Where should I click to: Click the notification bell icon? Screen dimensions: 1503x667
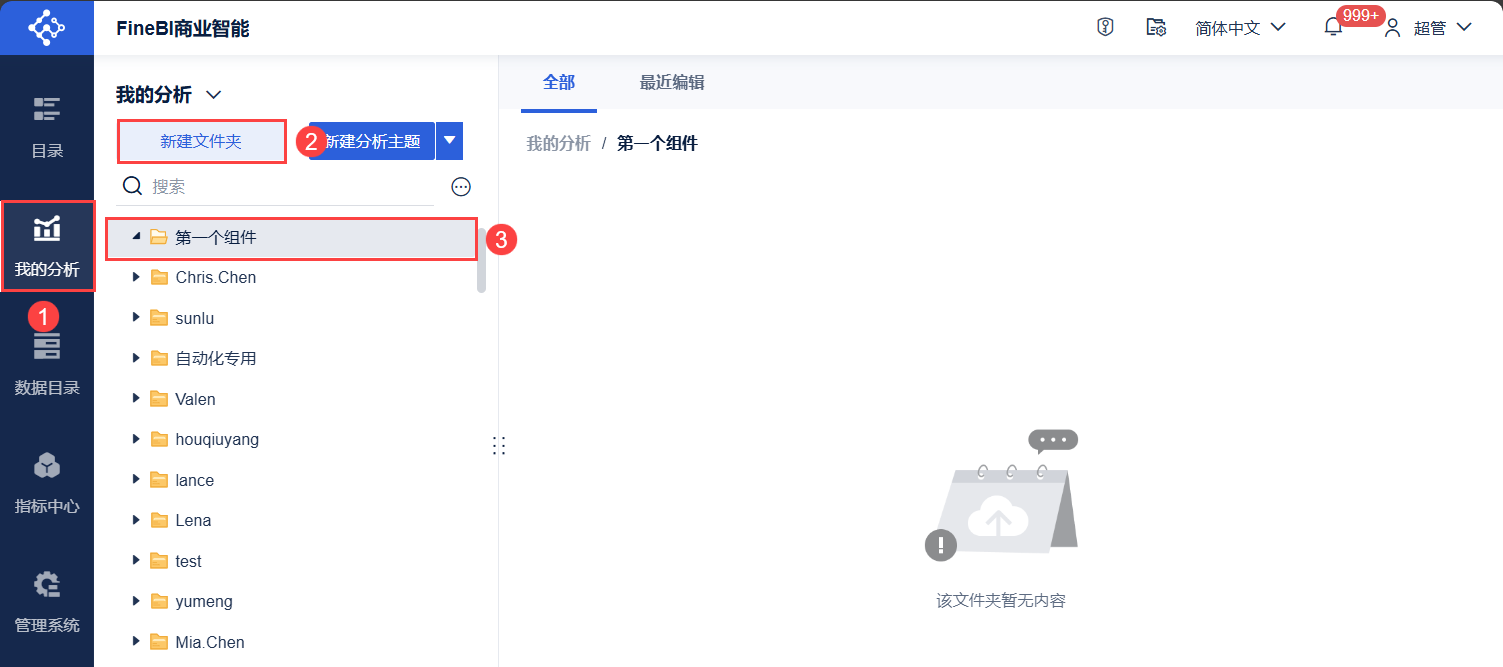(1333, 28)
